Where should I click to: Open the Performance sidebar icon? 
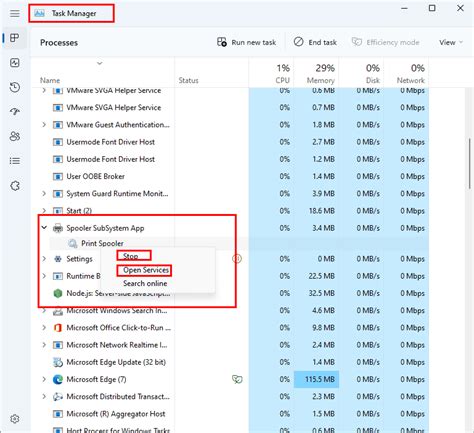click(15, 63)
